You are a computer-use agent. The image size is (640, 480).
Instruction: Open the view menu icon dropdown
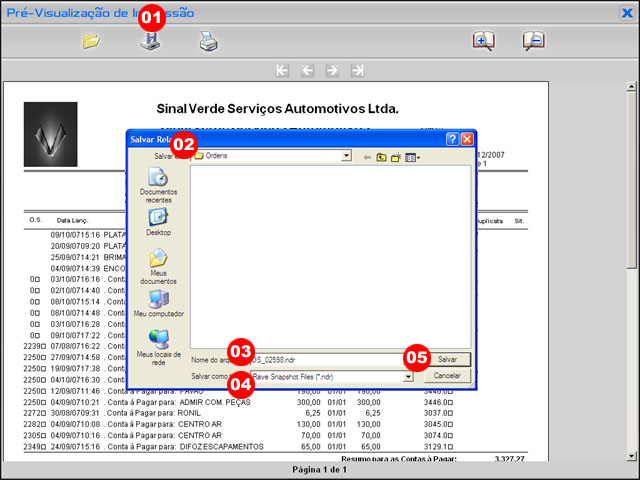pos(413,157)
